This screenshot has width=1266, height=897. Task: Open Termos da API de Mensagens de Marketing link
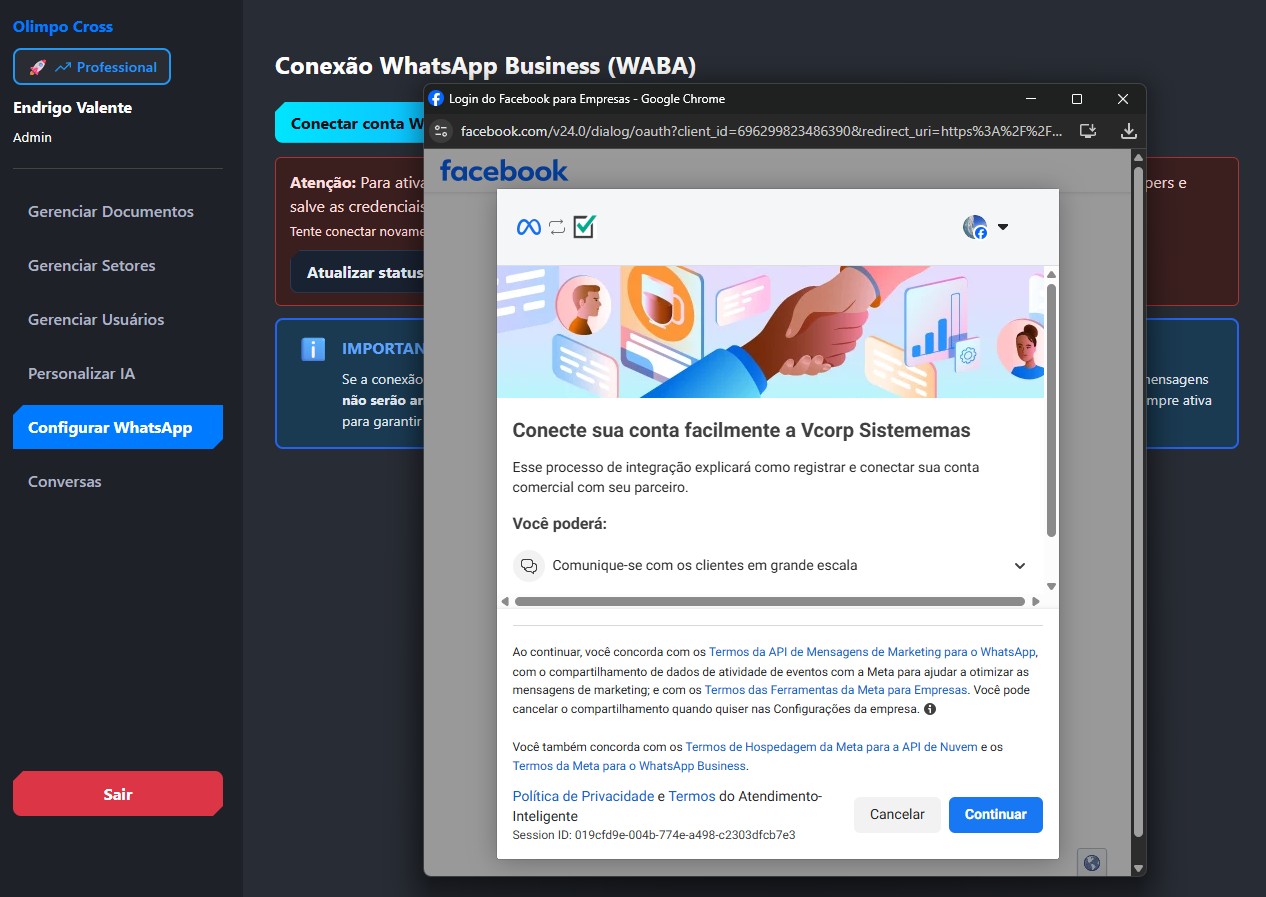coord(872,652)
